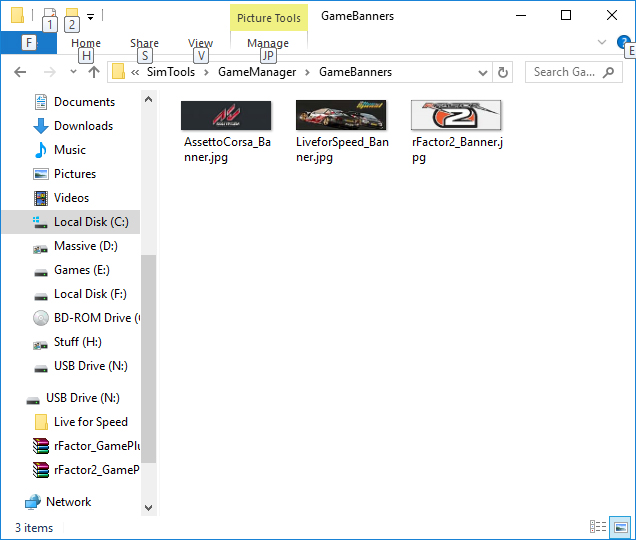Go up one folder level
The width and height of the screenshot is (636, 540).
(x=94, y=72)
